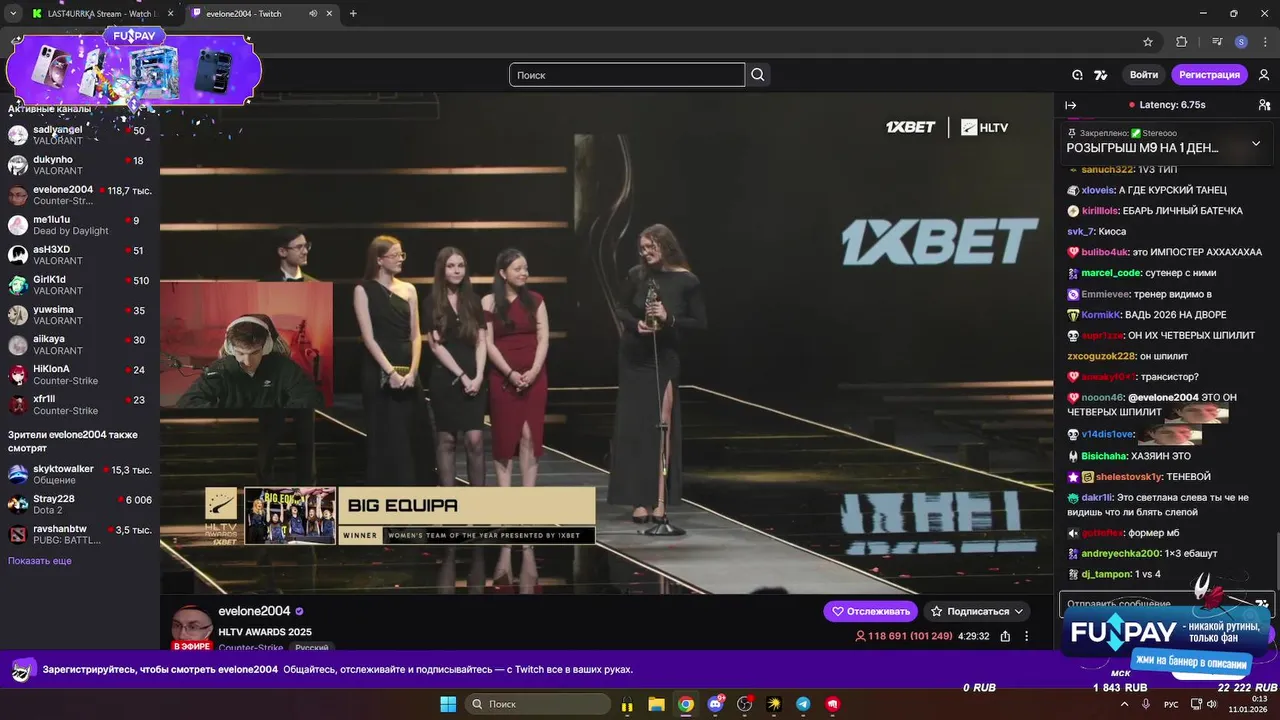Click the РУС keyboard language indicator
This screenshot has width=1280, height=720.
(x=1171, y=704)
